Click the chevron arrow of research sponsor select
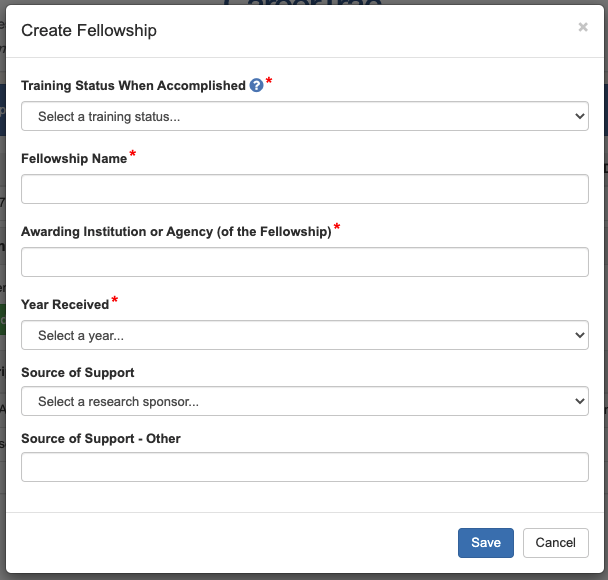Viewport: 608px width, 580px height. (x=579, y=401)
